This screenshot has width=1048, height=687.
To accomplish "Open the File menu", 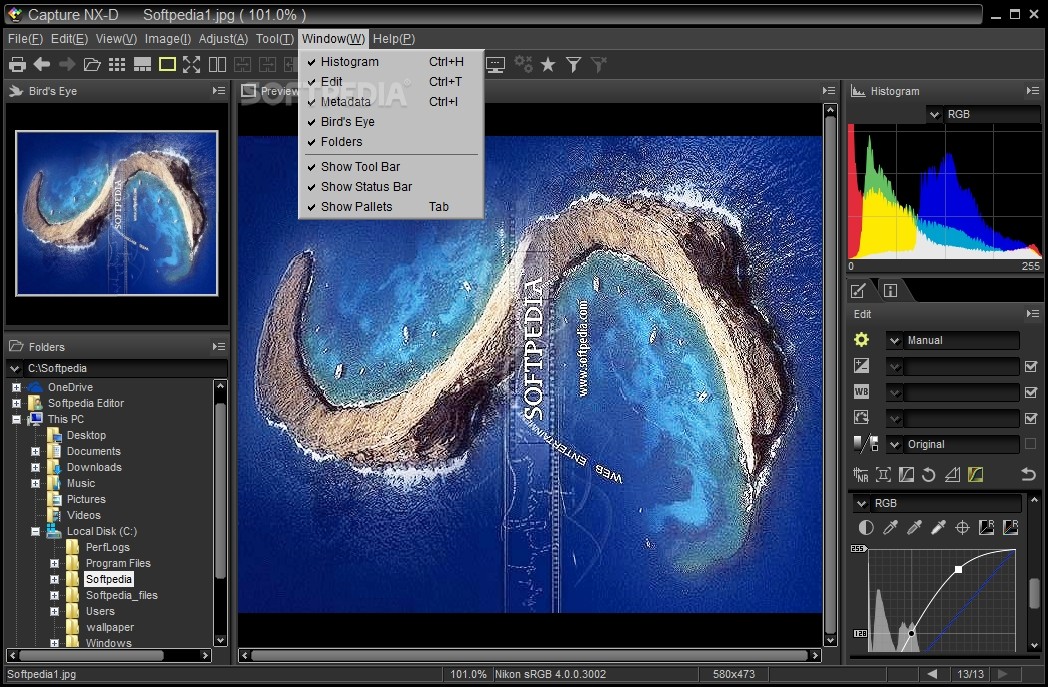I will 25,39.
